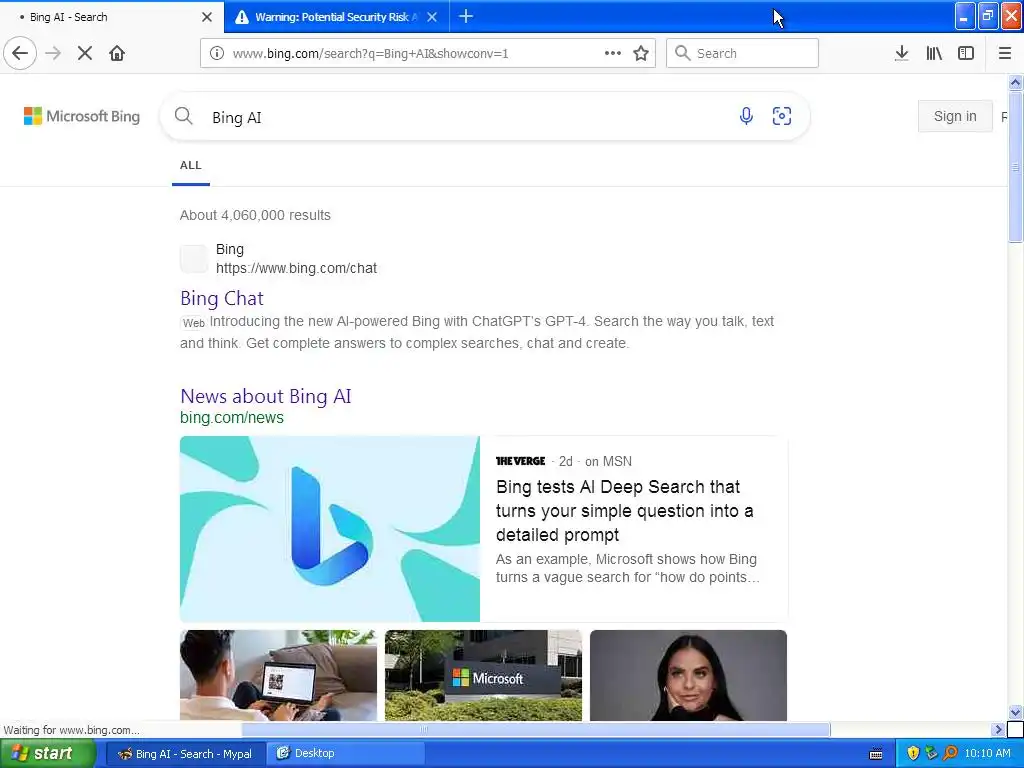Open News about Bing AI link
The image size is (1024, 768).
(x=266, y=396)
